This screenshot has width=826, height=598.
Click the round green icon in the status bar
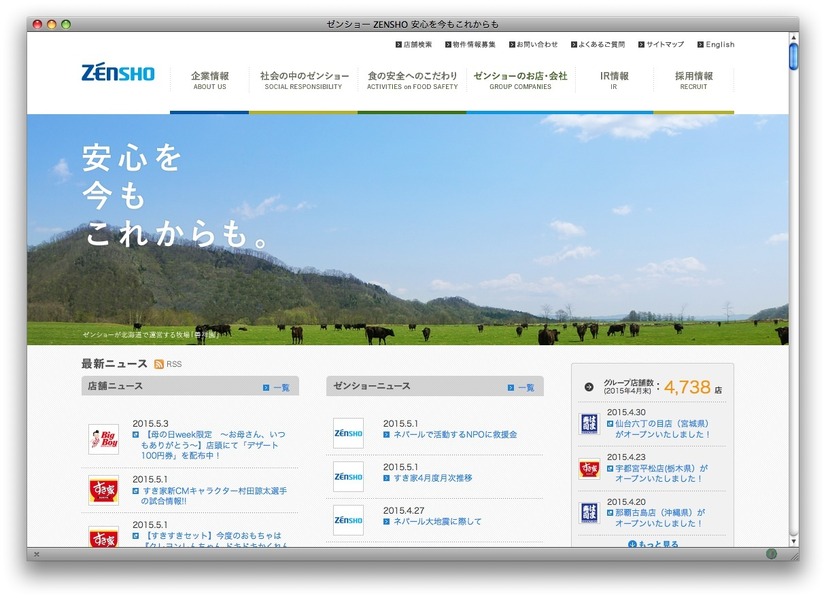771,554
